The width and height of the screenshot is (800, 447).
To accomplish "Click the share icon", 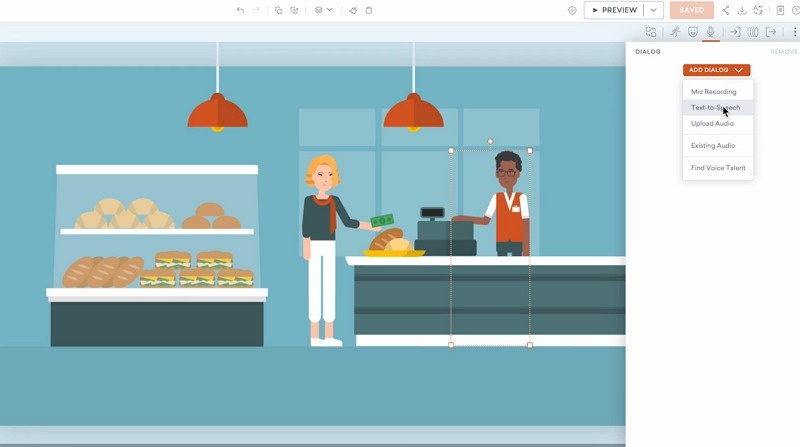I will (726, 10).
